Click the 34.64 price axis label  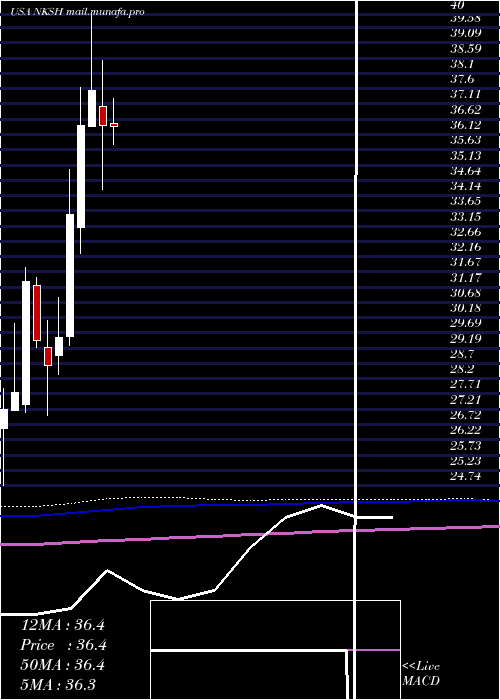click(x=465, y=171)
